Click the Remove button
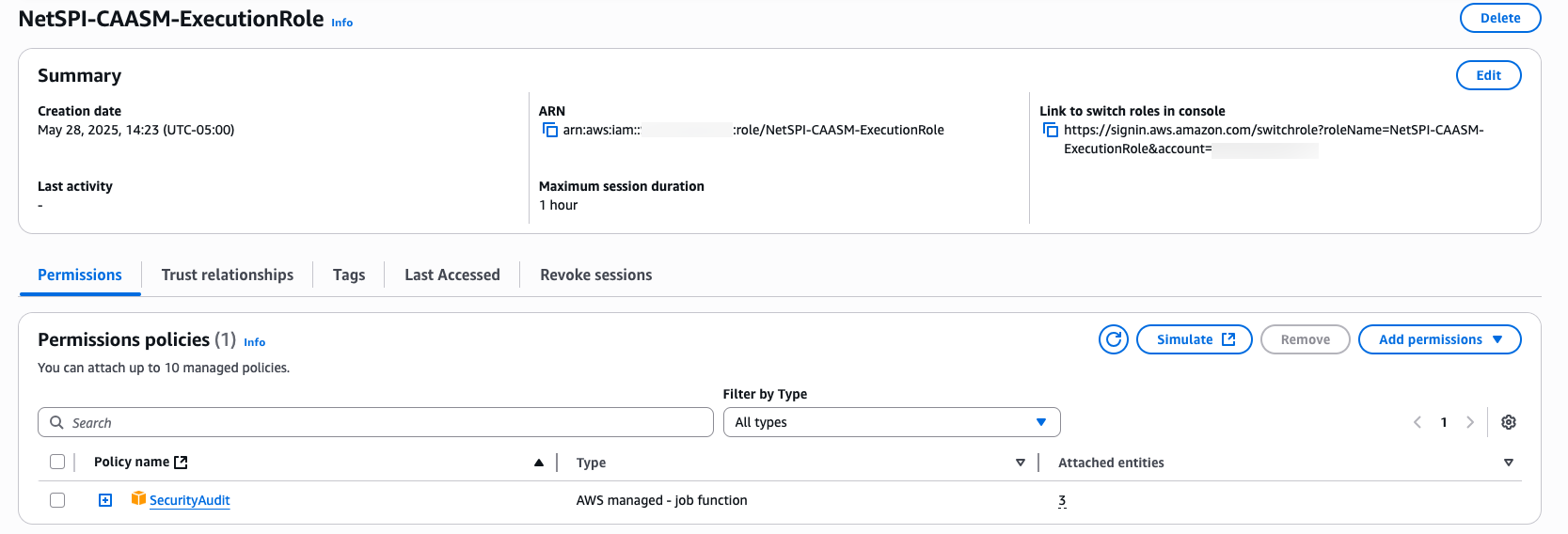 point(1306,339)
